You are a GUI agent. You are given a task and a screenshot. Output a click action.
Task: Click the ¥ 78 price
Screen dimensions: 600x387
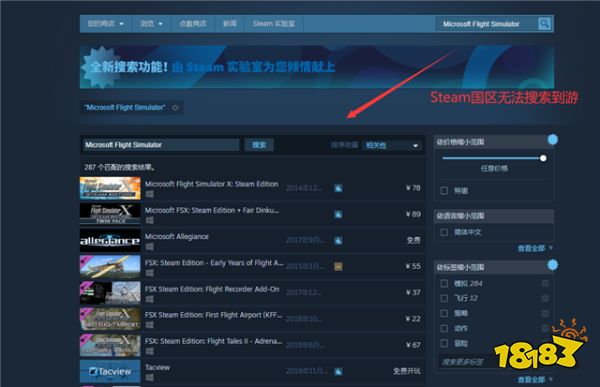tap(413, 188)
